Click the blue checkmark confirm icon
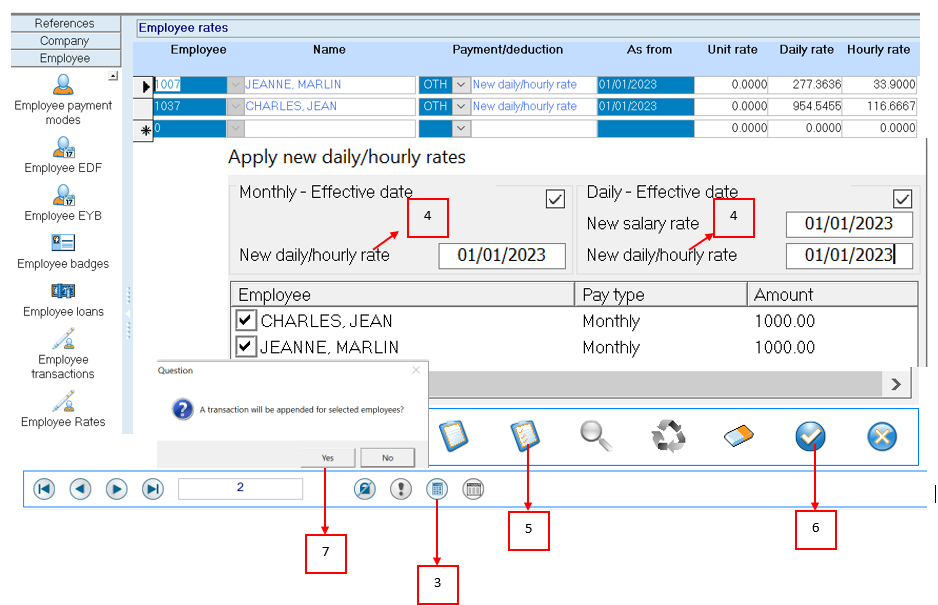The width and height of the screenshot is (938, 605). tap(811, 436)
